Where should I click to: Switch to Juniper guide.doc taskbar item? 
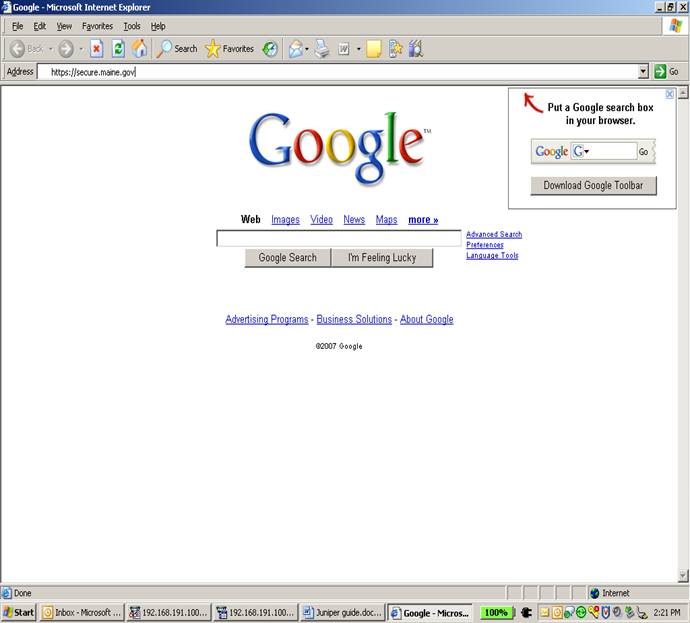pyautogui.click(x=342, y=612)
